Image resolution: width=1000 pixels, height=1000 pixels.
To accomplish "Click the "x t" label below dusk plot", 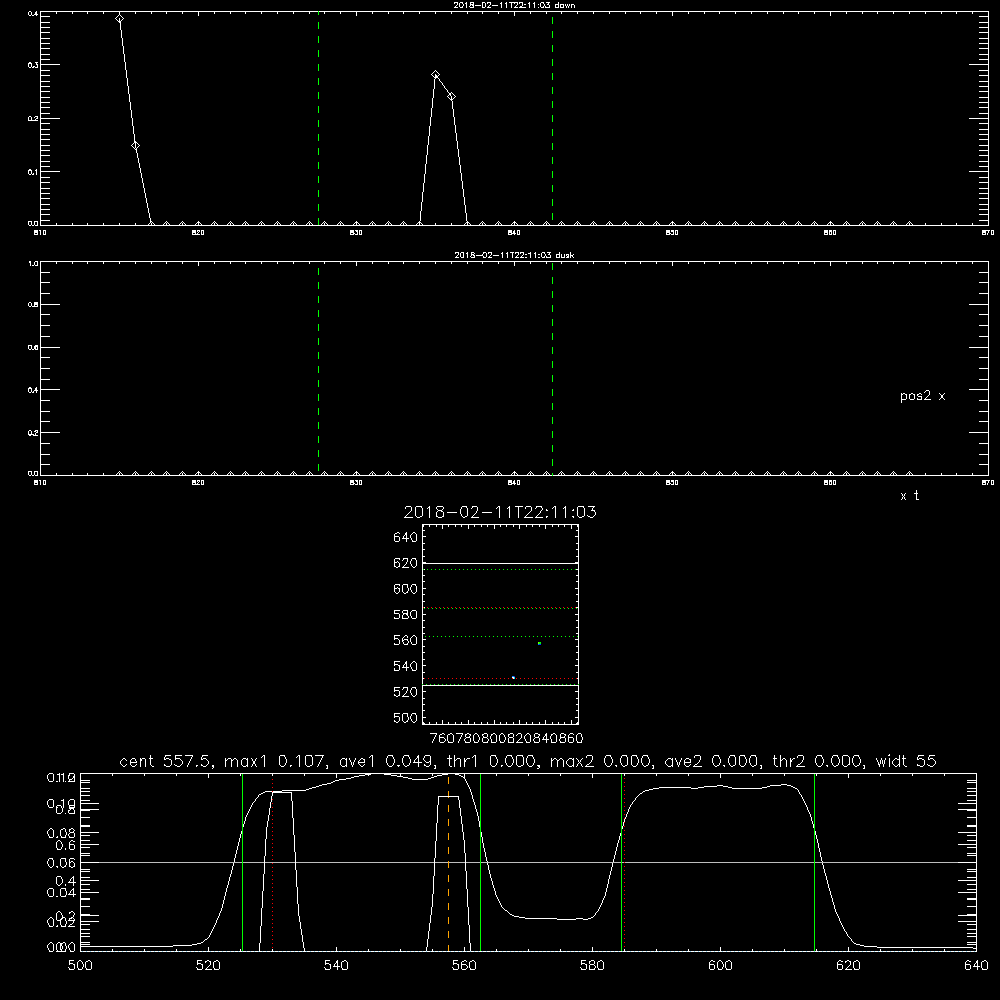I will pyautogui.click(x=909, y=496).
